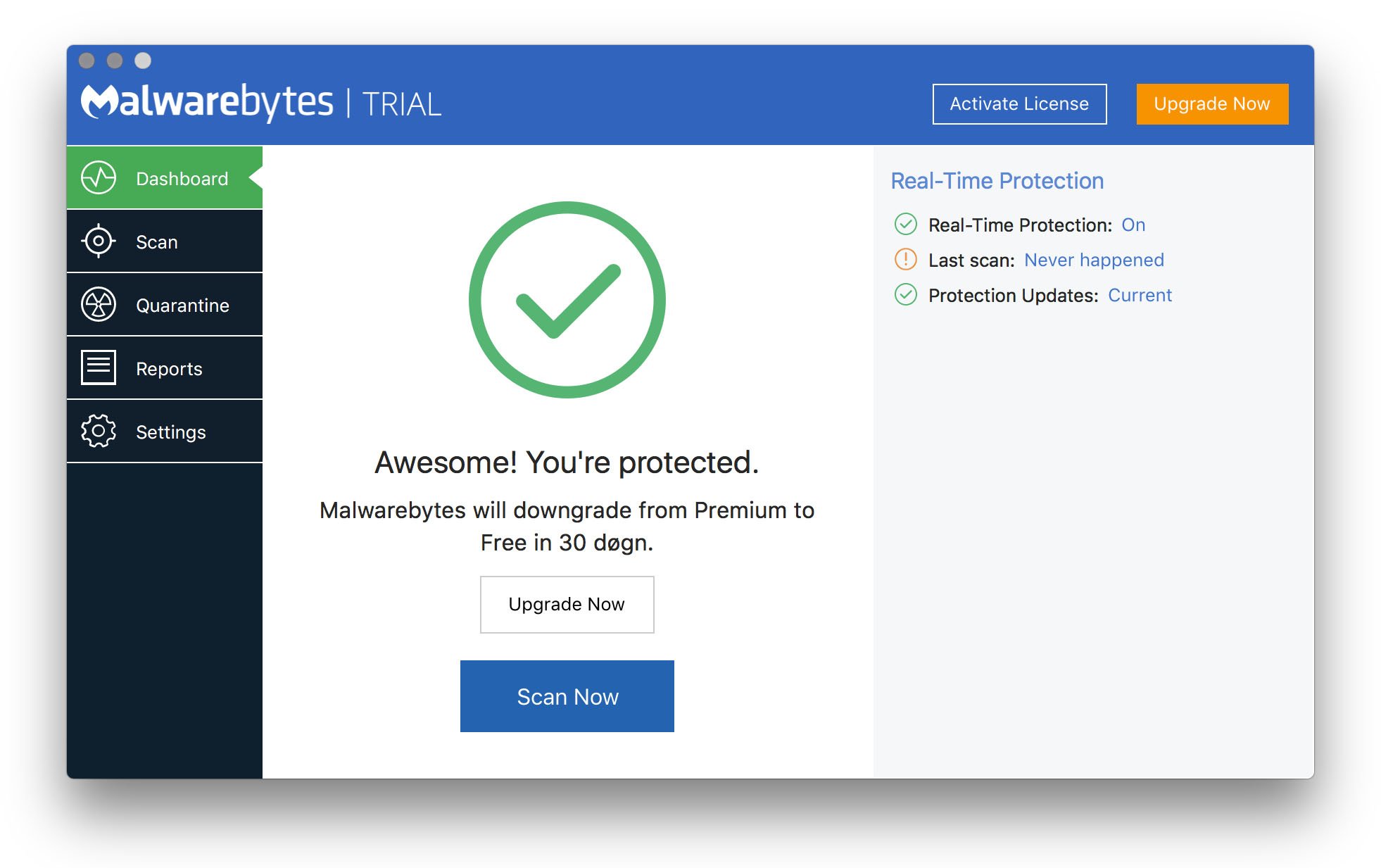Click the Real-Time Protection 'On' link
The height and width of the screenshot is (868, 1381).
coord(1133,225)
